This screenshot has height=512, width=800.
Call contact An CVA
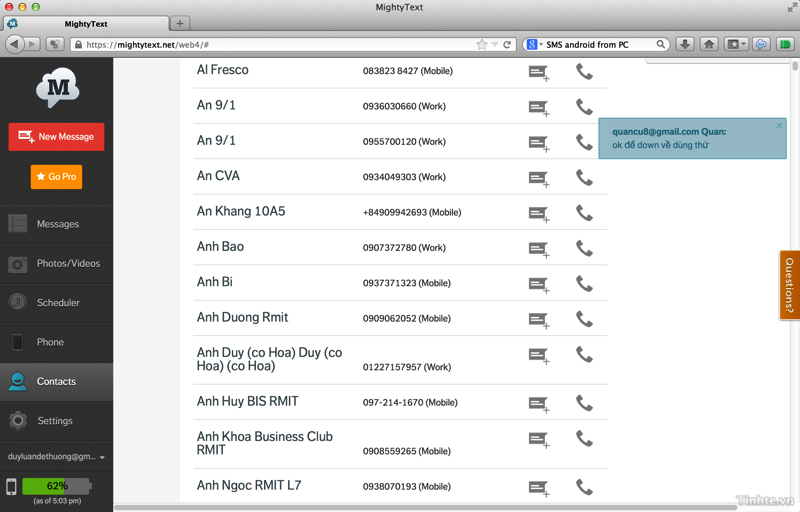point(584,178)
